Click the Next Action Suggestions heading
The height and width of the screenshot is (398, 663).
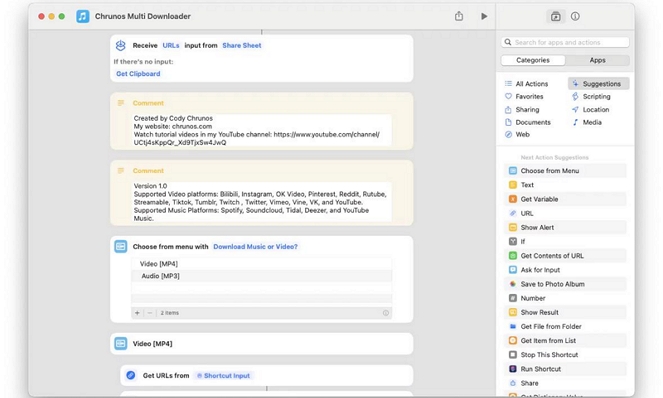(x=554, y=157)
